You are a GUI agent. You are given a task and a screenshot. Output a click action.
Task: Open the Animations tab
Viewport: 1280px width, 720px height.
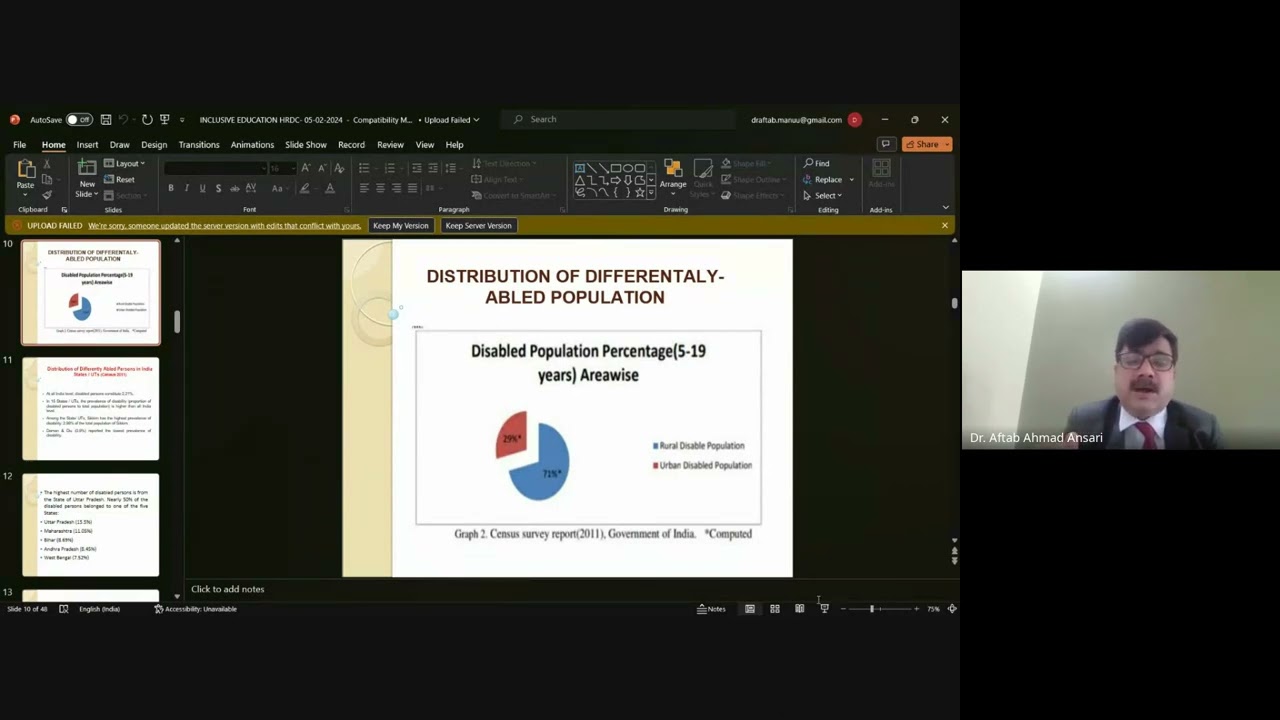click(252, 145)
